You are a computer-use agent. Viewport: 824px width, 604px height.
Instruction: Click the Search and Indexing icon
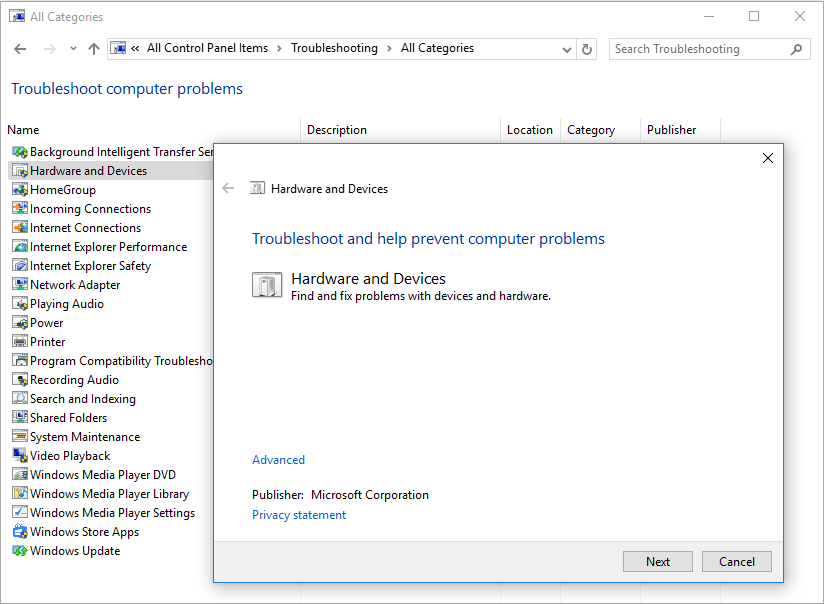pyautogui.click(x=19, y=399)
